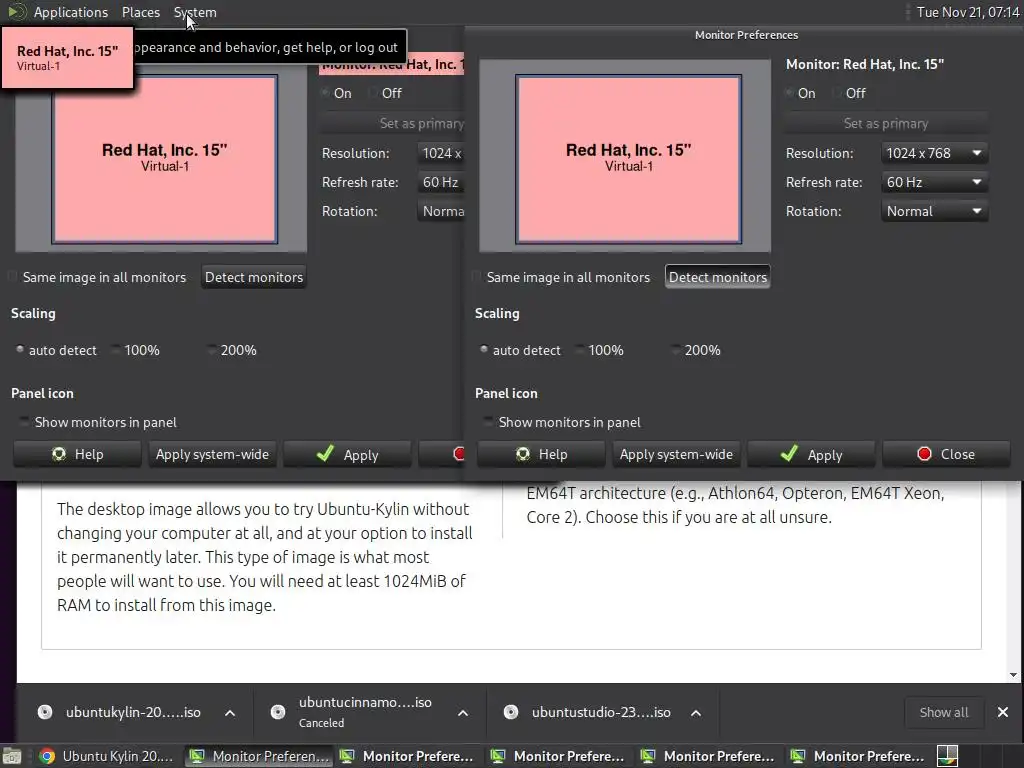Dismiss the downloads bar with the X
Viewport: 1024px width, 768px height.
(1002, 712)
